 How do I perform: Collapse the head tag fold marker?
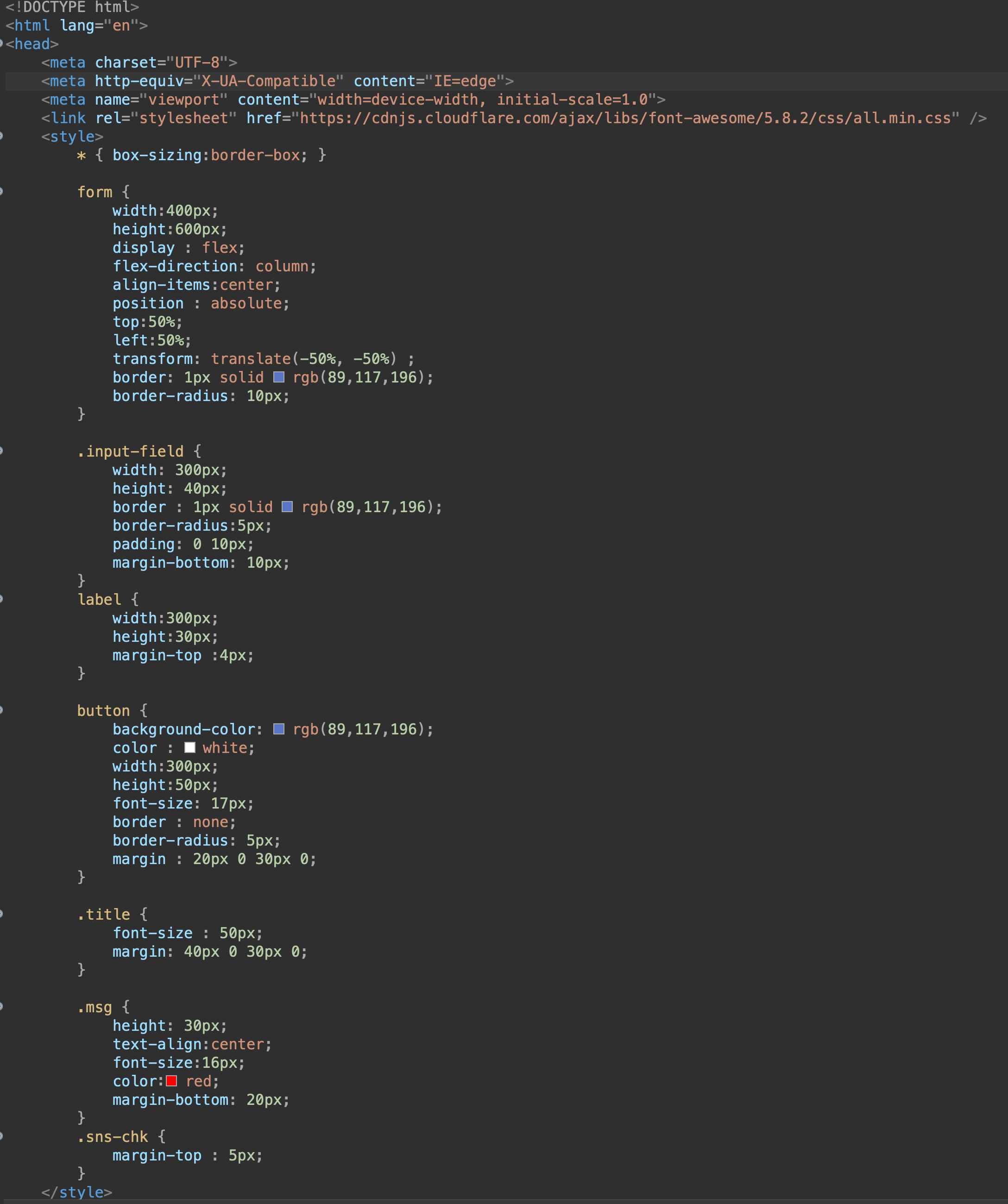(x=2, y=44)
